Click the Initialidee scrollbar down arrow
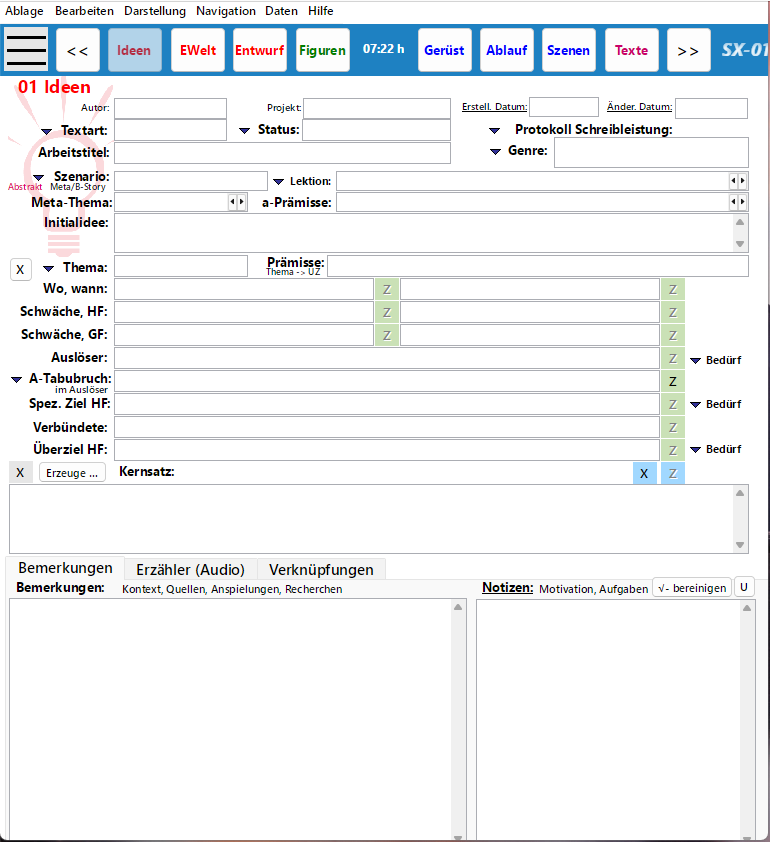This screenshot has height=842, width=770. pyautogui.click(x=740, y=244)
